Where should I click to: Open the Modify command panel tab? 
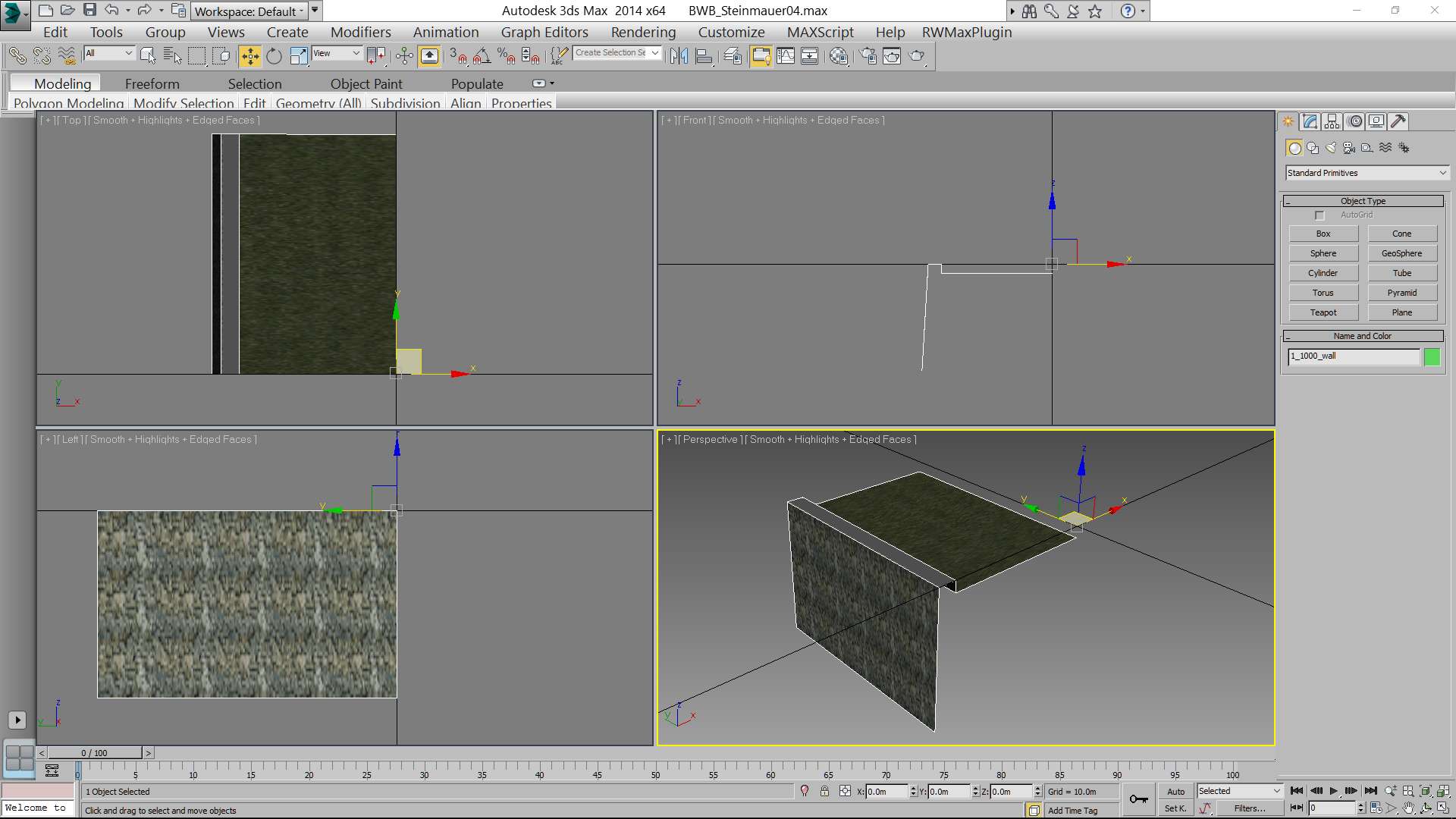pyautogui.click(x=1310, y=121)
